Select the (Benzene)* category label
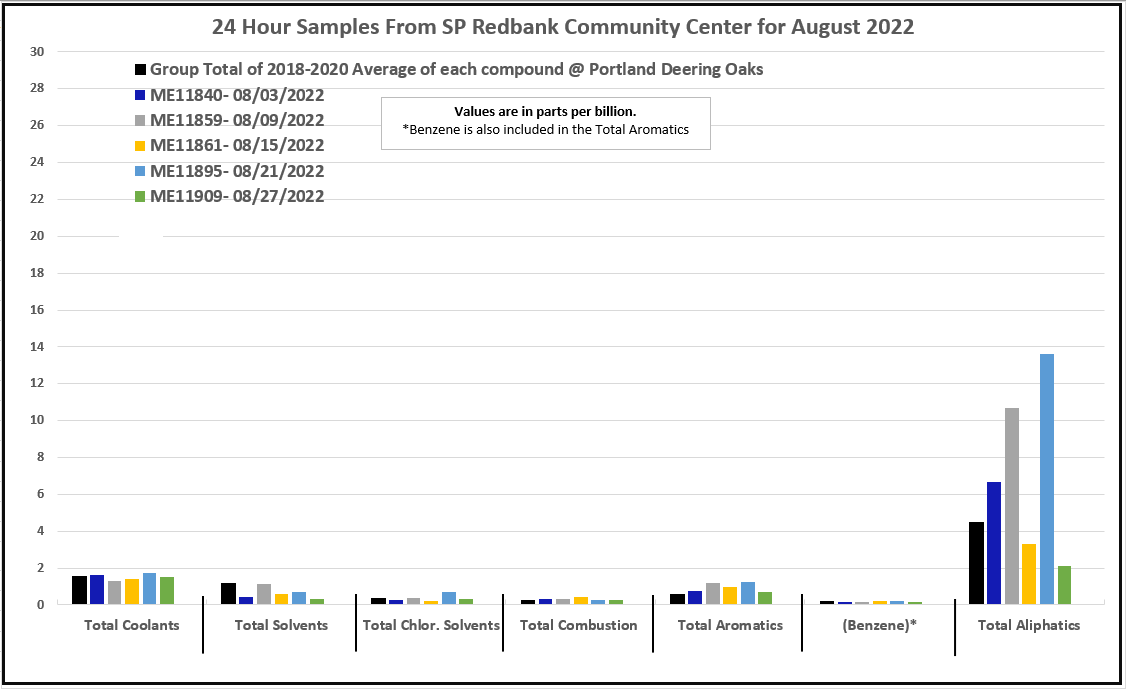The height and width of the screenshot is (689, 1126). pyautogui.click(x=881, y=626)
